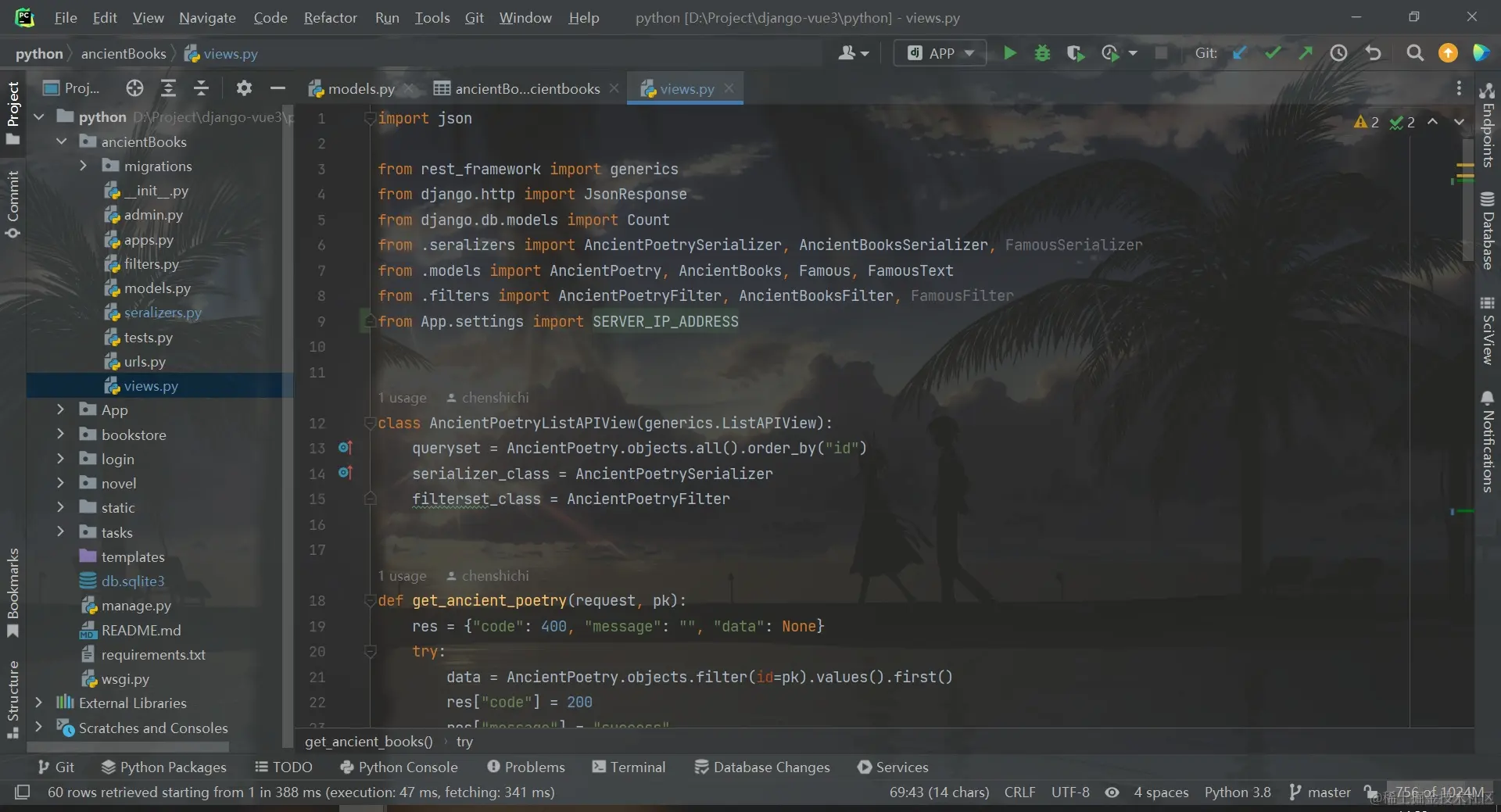The height and width of the screenshot is (812, 1501).
Task: Click the memory usage indicator
Action: pyautogui.click(x=1439, y=792)
